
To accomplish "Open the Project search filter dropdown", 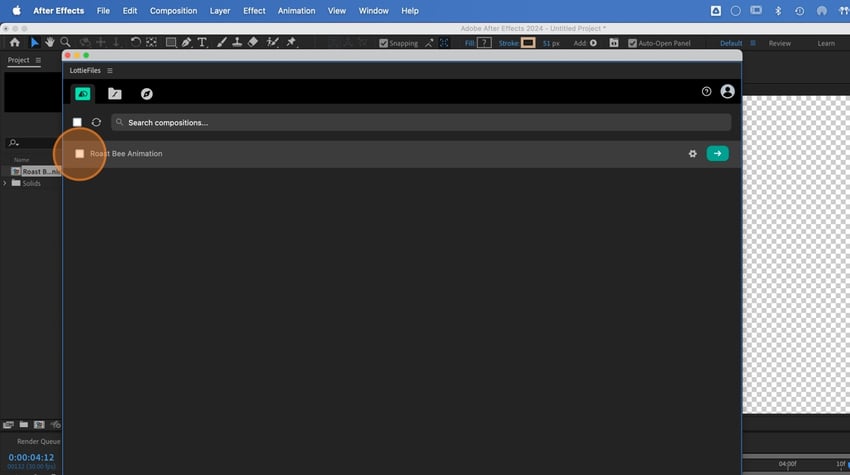I will click(13, 143).
